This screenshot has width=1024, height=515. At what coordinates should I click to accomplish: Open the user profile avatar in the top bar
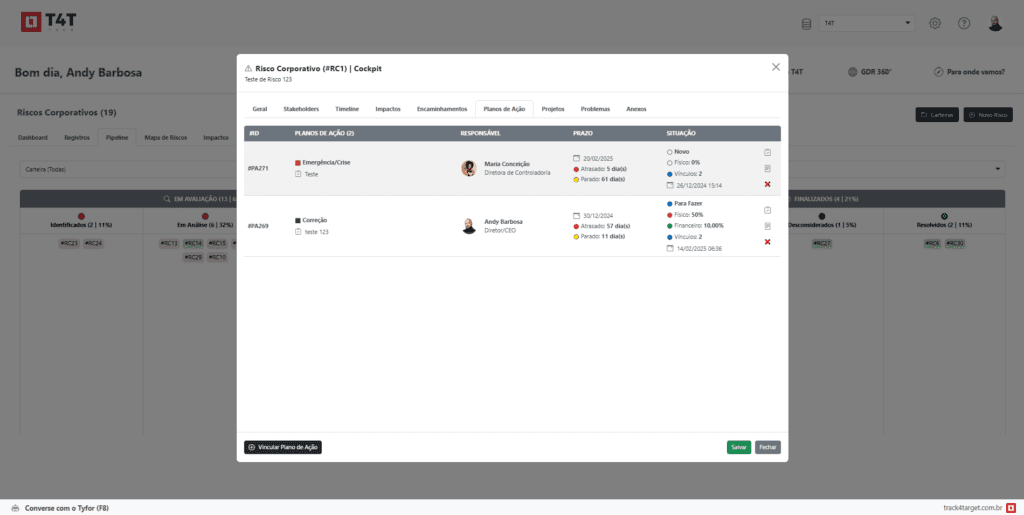tap(995, 23)
